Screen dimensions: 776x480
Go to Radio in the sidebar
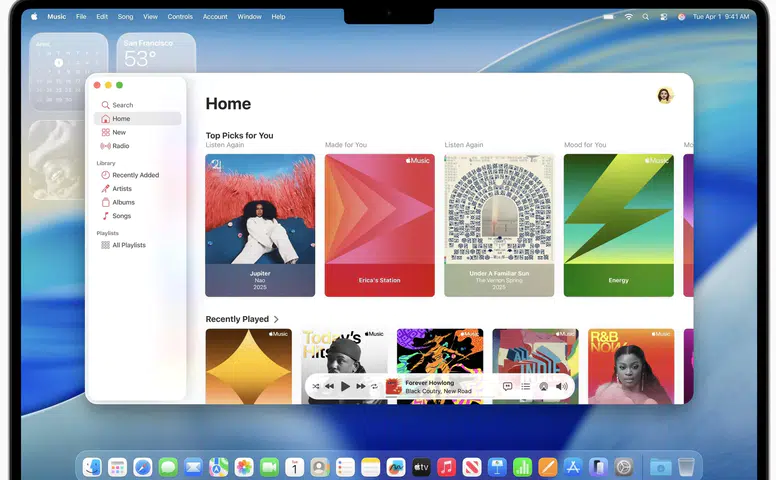point(115,146)
